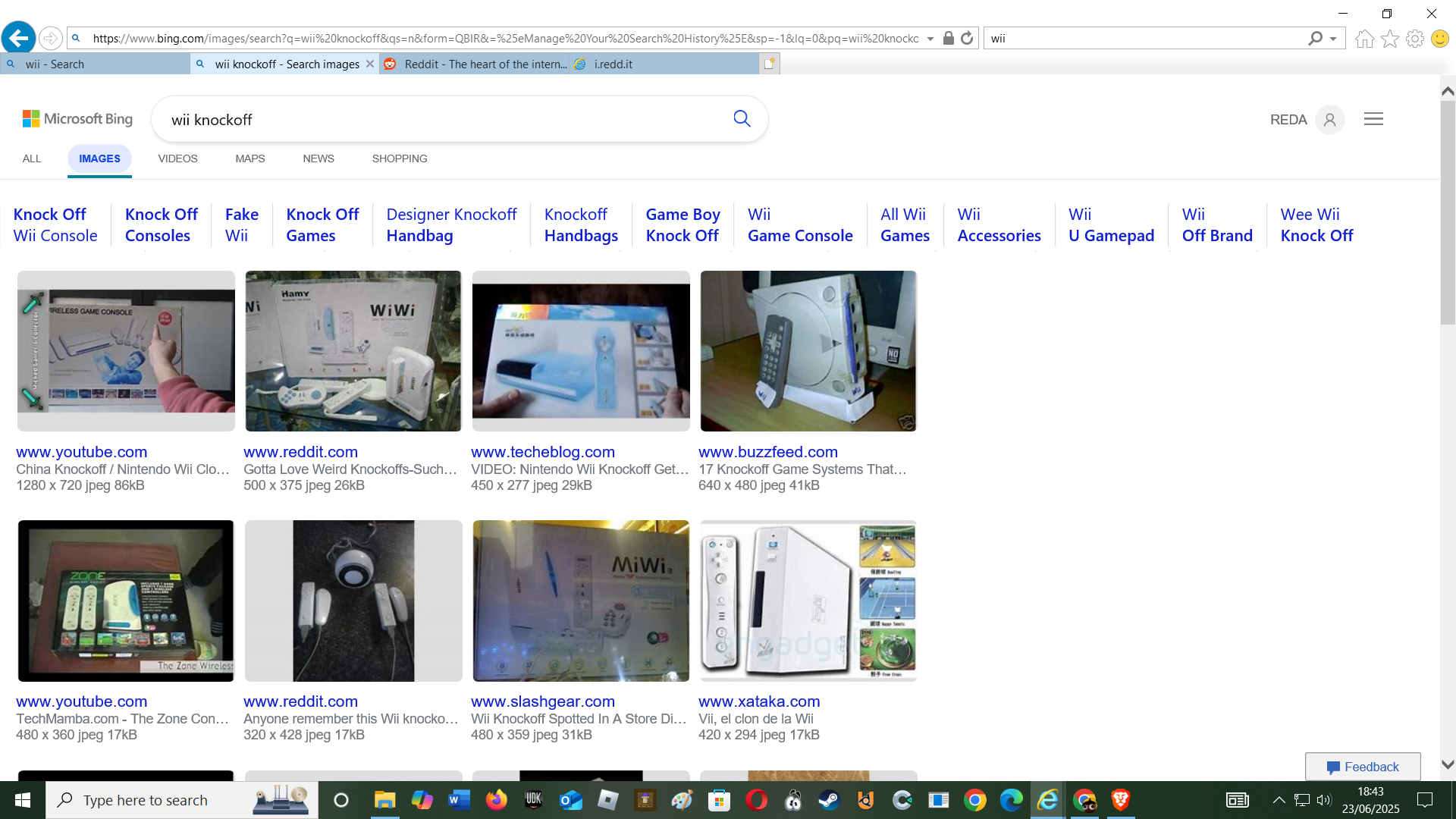The image size is (1456, 819).
Task: Select the VIDEOS search category
Action: tap(177, 158)
